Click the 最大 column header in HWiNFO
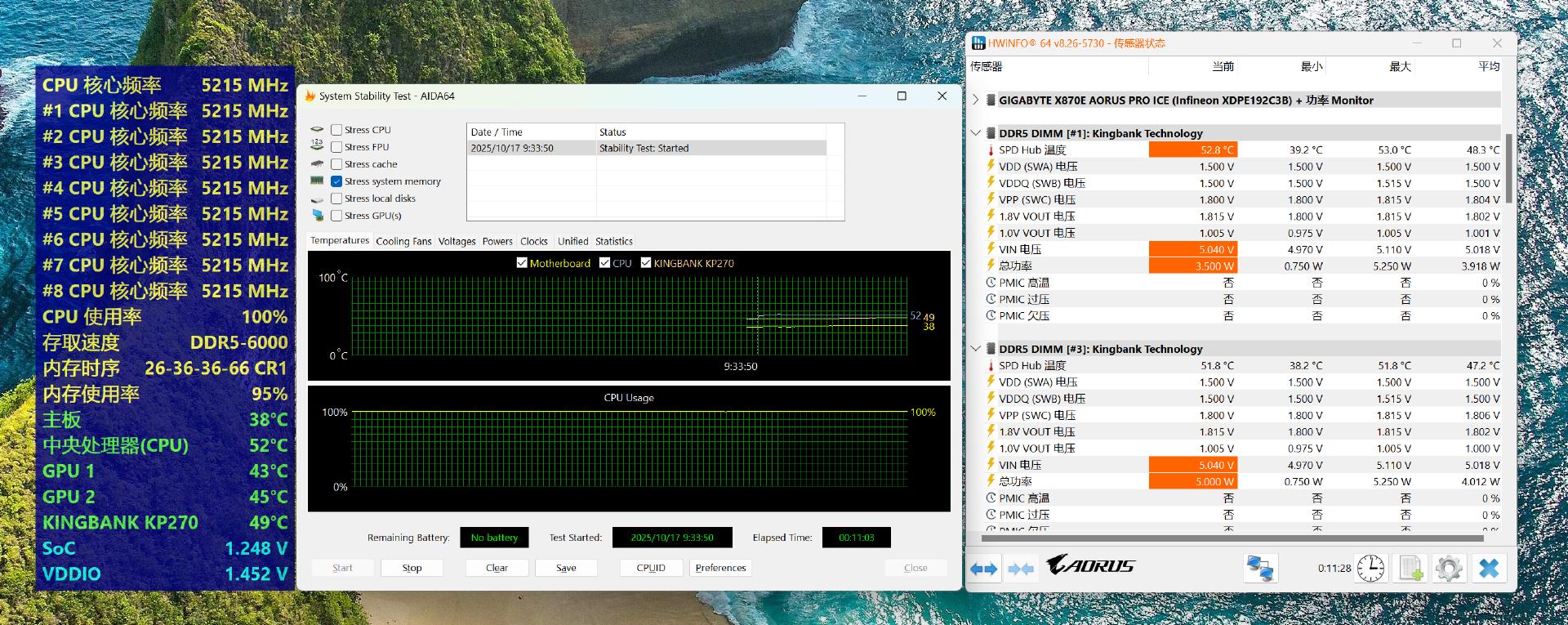The height and width of the screenshot is (625, 1568). [1371, 66]
